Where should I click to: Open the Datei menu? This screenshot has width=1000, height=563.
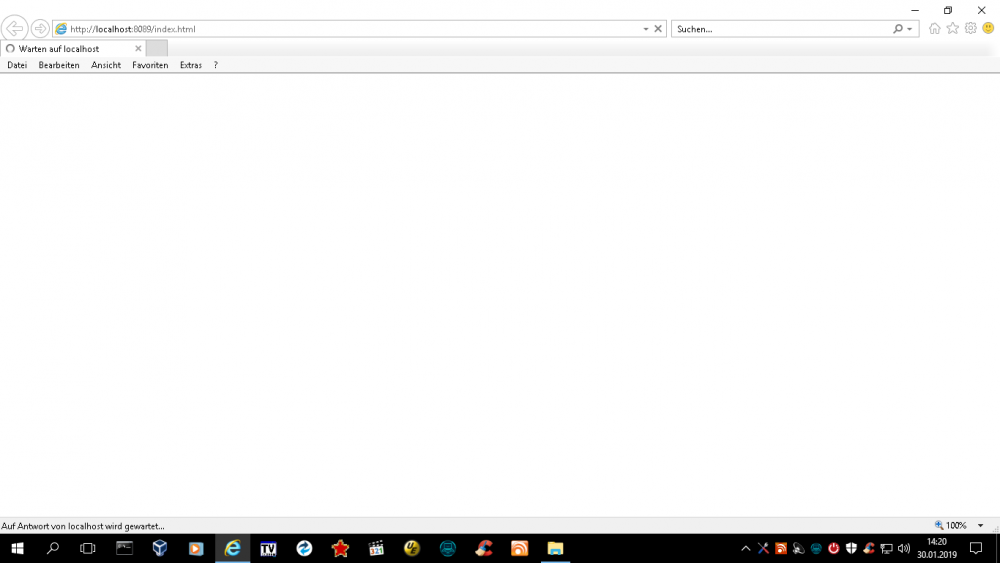coord(17,65)
